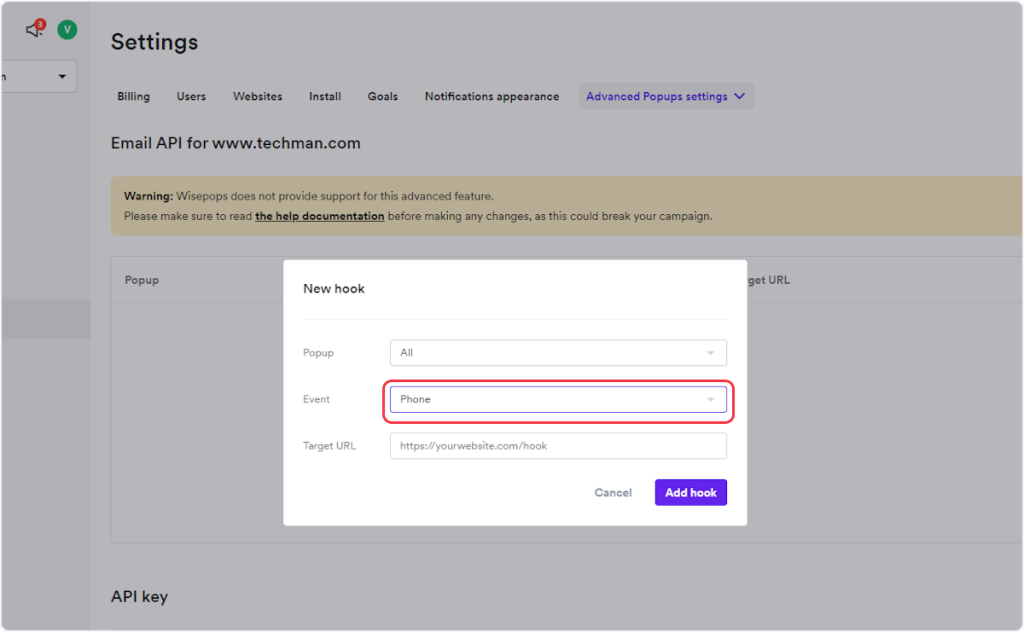Viewport: 1024px width, 632px height.
Task: Open the Notifications appearance tab
Action: [491, 97]
